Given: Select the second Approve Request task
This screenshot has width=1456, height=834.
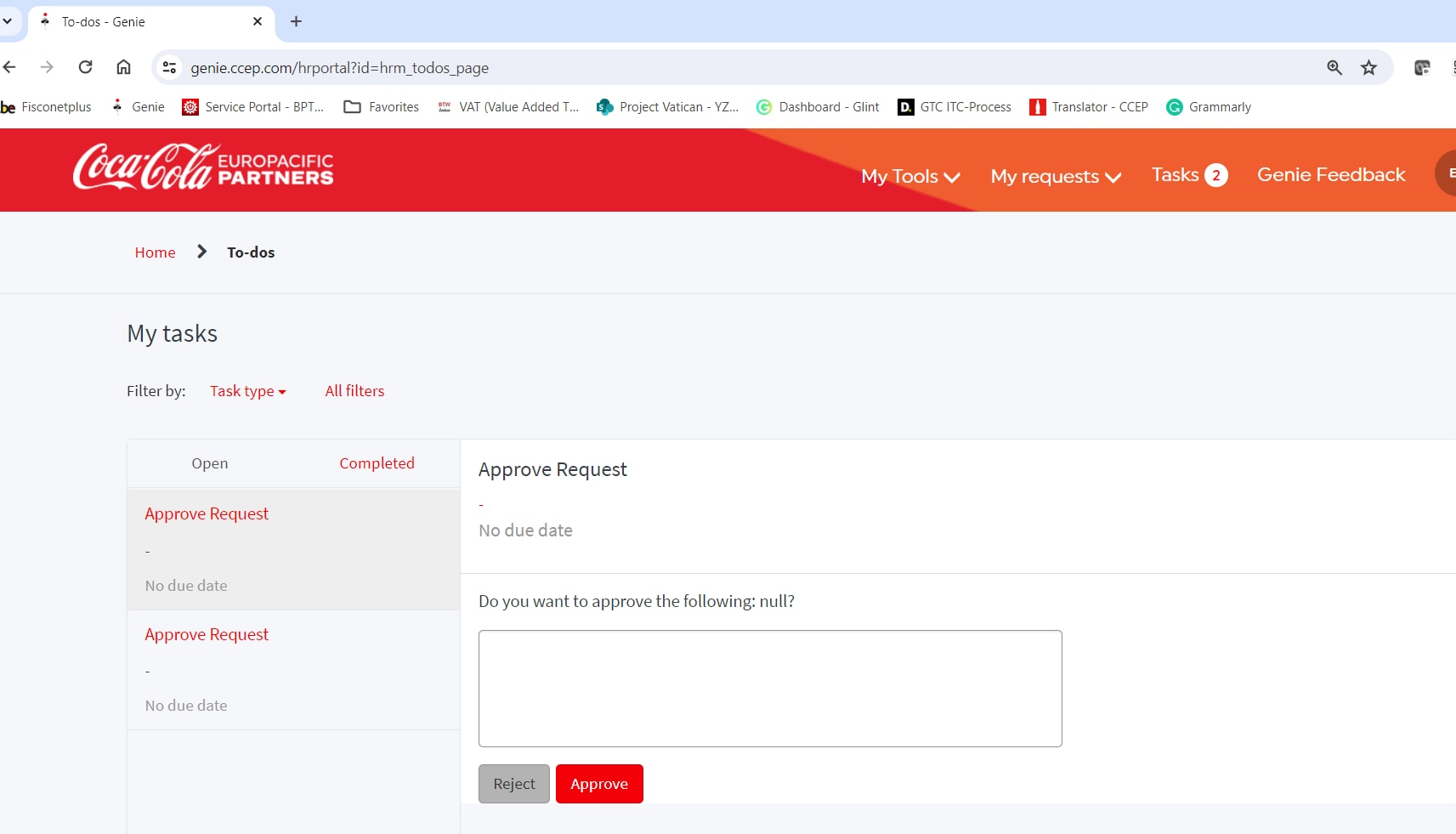Looking at the screenshot, I should click(x=293, y=670).
